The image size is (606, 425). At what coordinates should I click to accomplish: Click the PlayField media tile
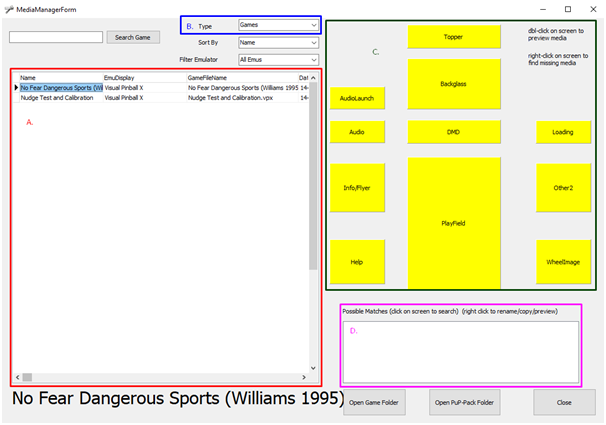tap(453, 223)
